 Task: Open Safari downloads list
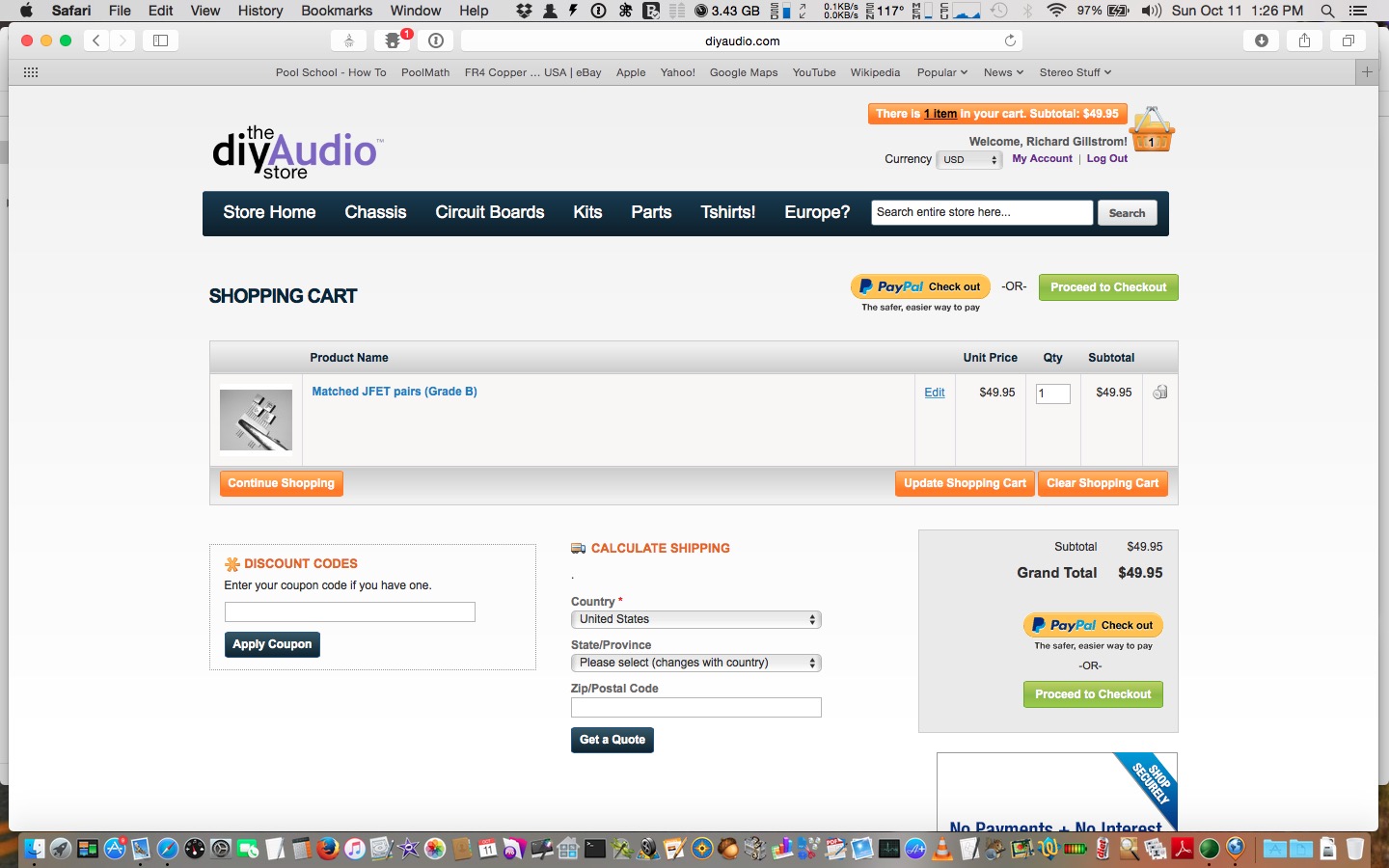pos(1261,41)
